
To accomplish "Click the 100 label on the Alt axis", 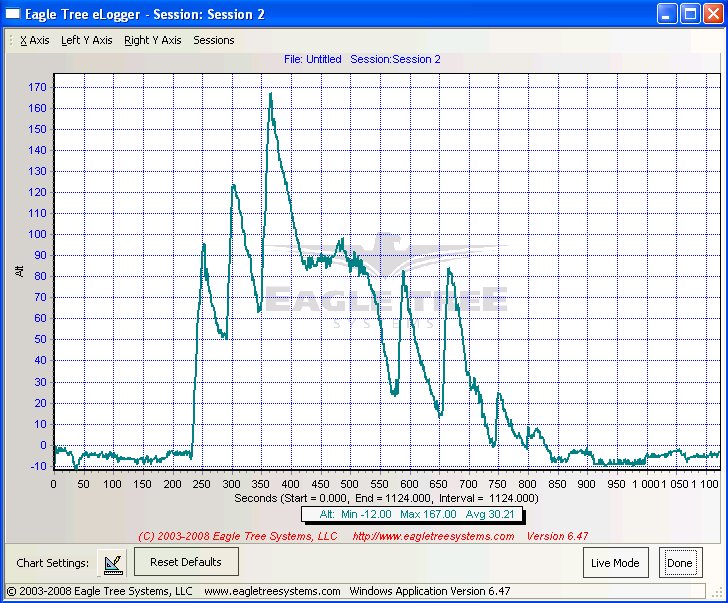I will (37, 235).
